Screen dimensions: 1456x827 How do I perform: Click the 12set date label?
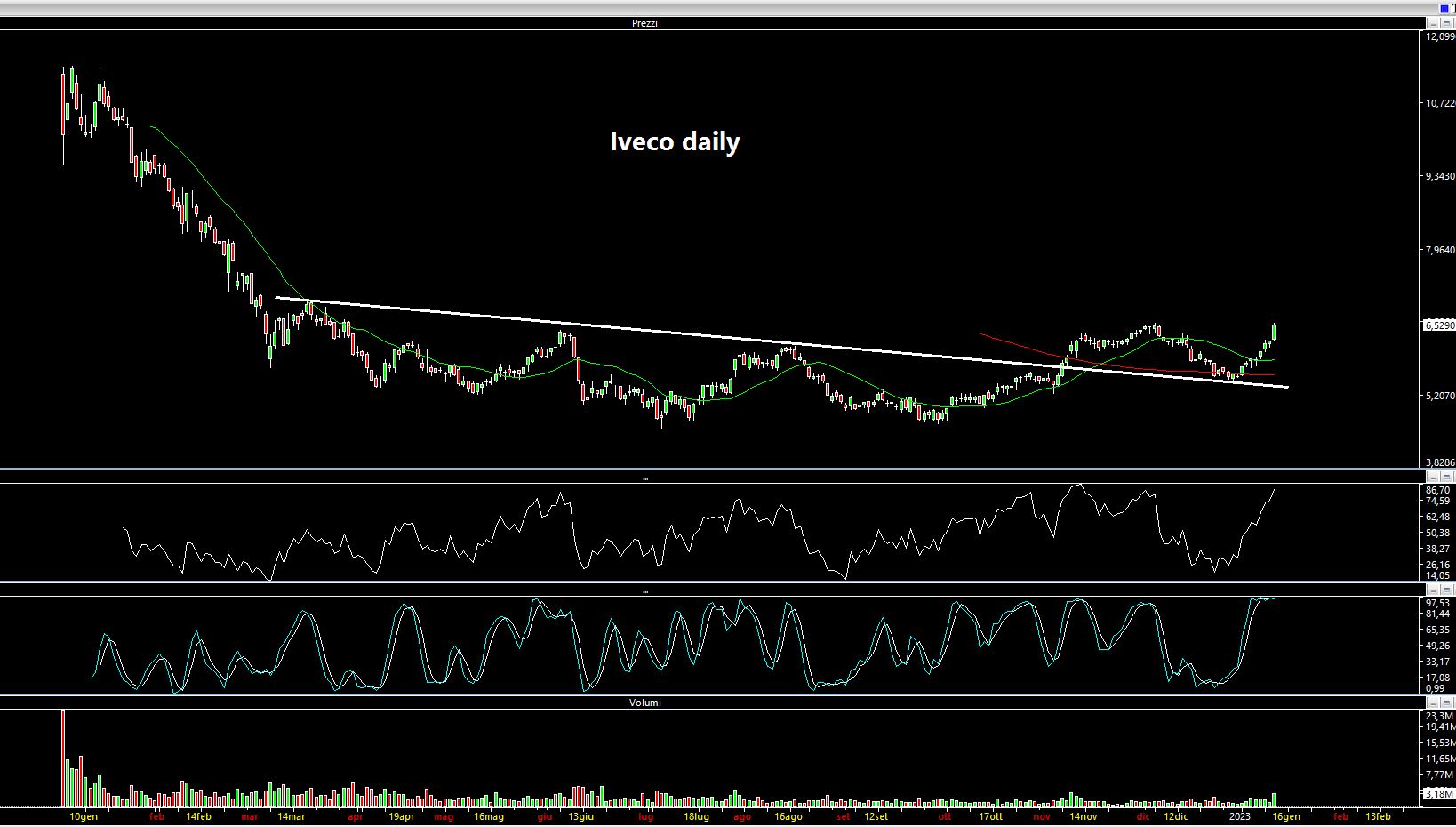[x=876, y=816]
